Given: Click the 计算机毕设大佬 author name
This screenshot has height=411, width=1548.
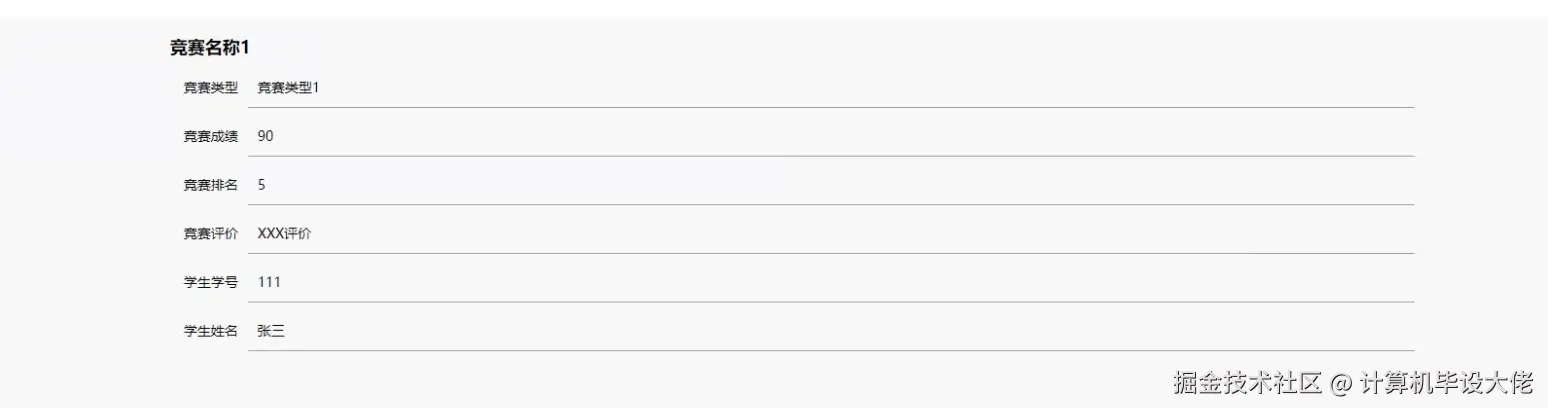Looking at the screenshot, I should (1446, 383).
